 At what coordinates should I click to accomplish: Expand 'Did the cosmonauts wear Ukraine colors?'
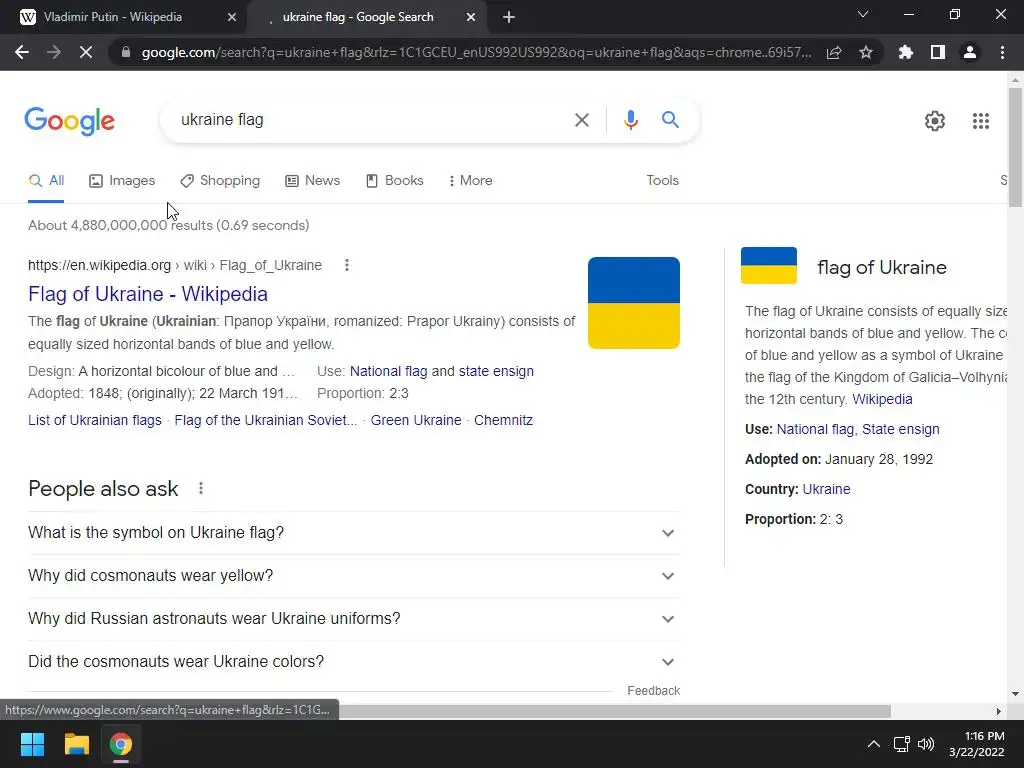click(354, 662)
